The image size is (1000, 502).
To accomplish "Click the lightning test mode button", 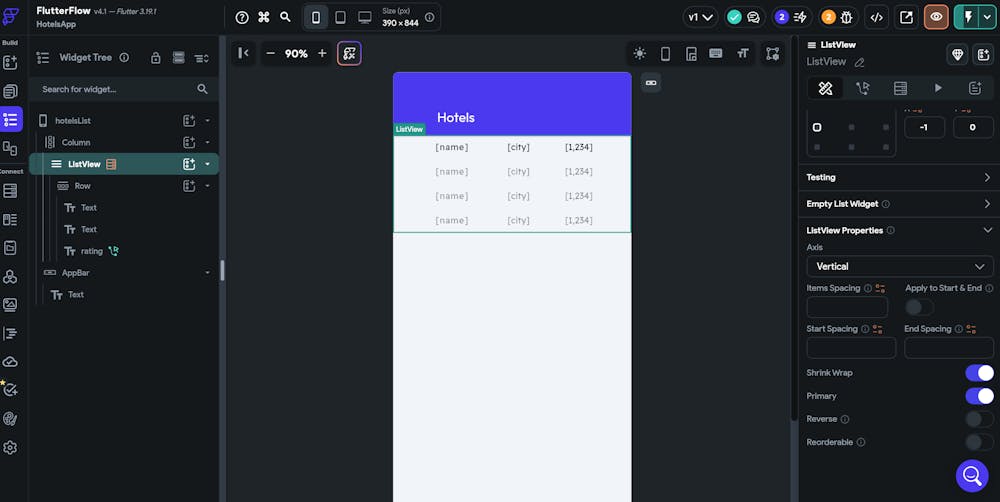I will 968,17.
